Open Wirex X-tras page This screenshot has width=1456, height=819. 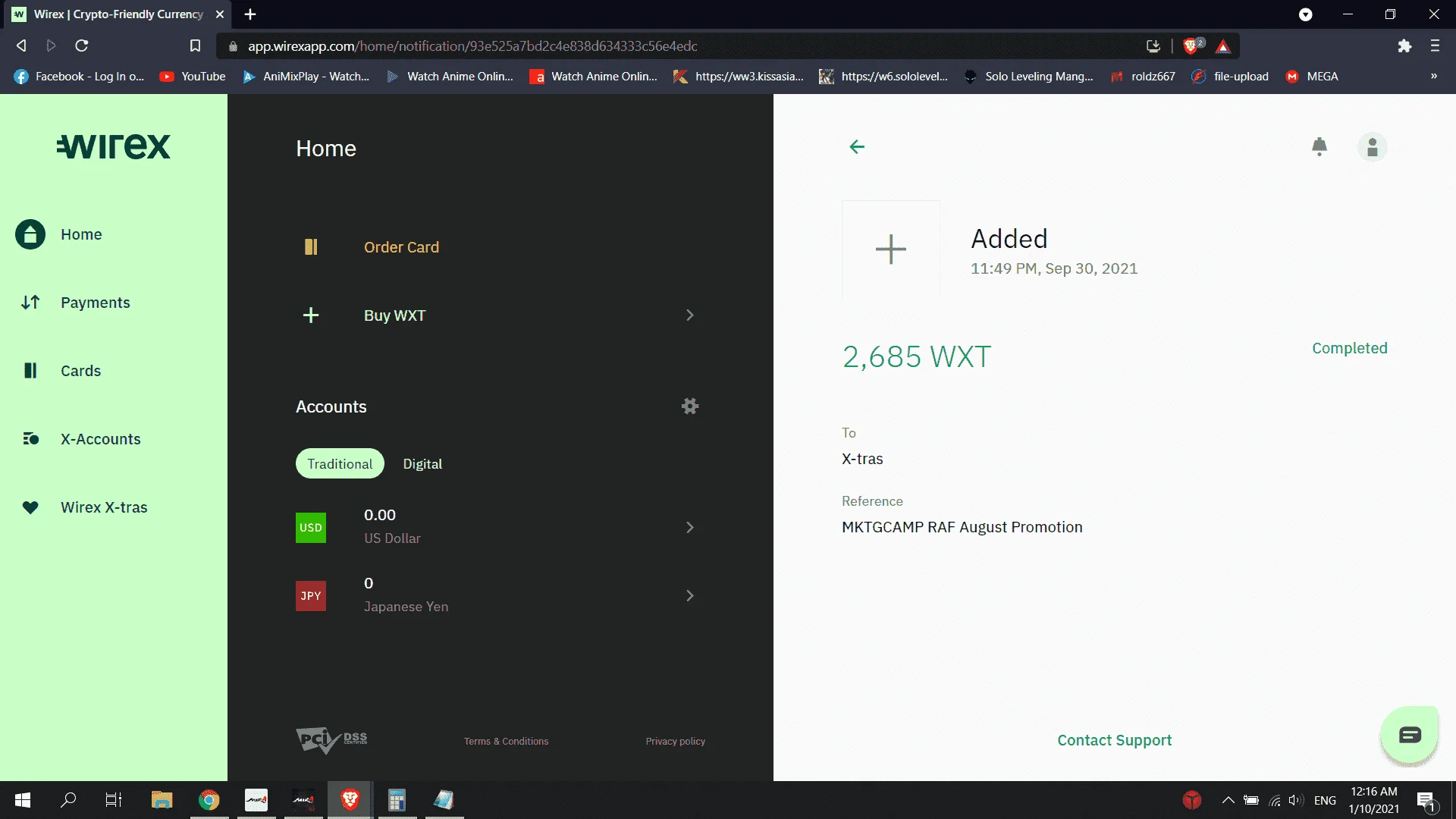(104, 507)
